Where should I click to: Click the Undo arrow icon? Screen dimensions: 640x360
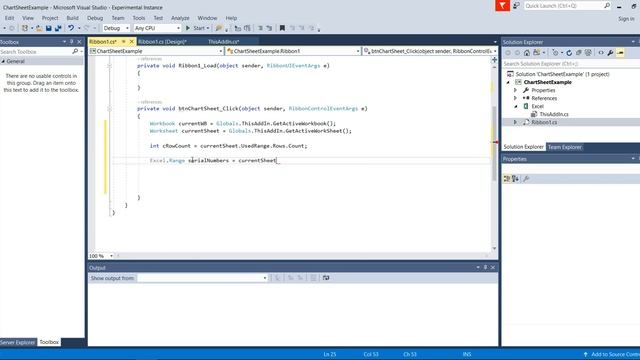(x=71, y=28)
